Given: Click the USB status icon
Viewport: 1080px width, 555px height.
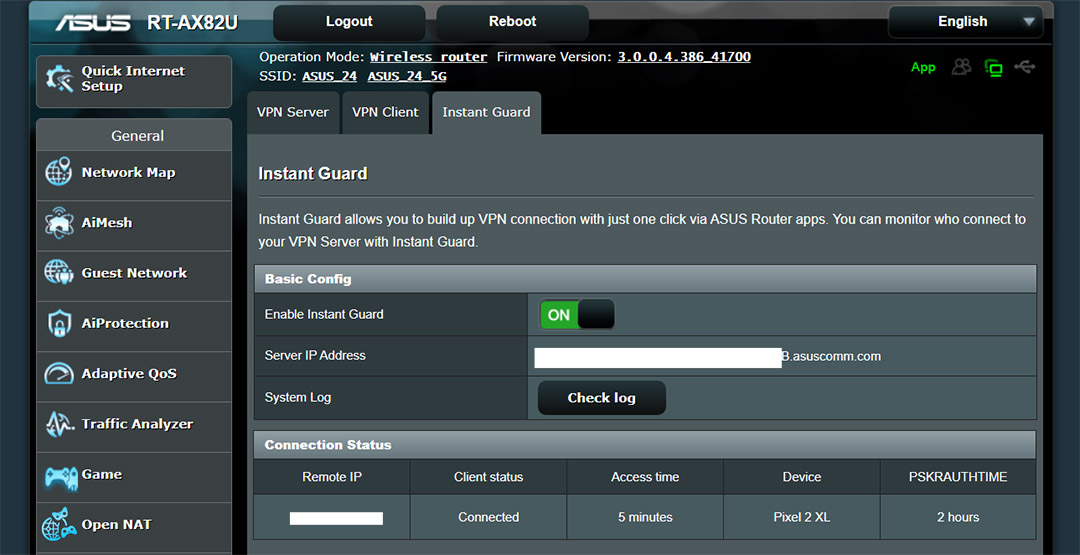Looking at the screenshot, I should [x=1025, y=67].
